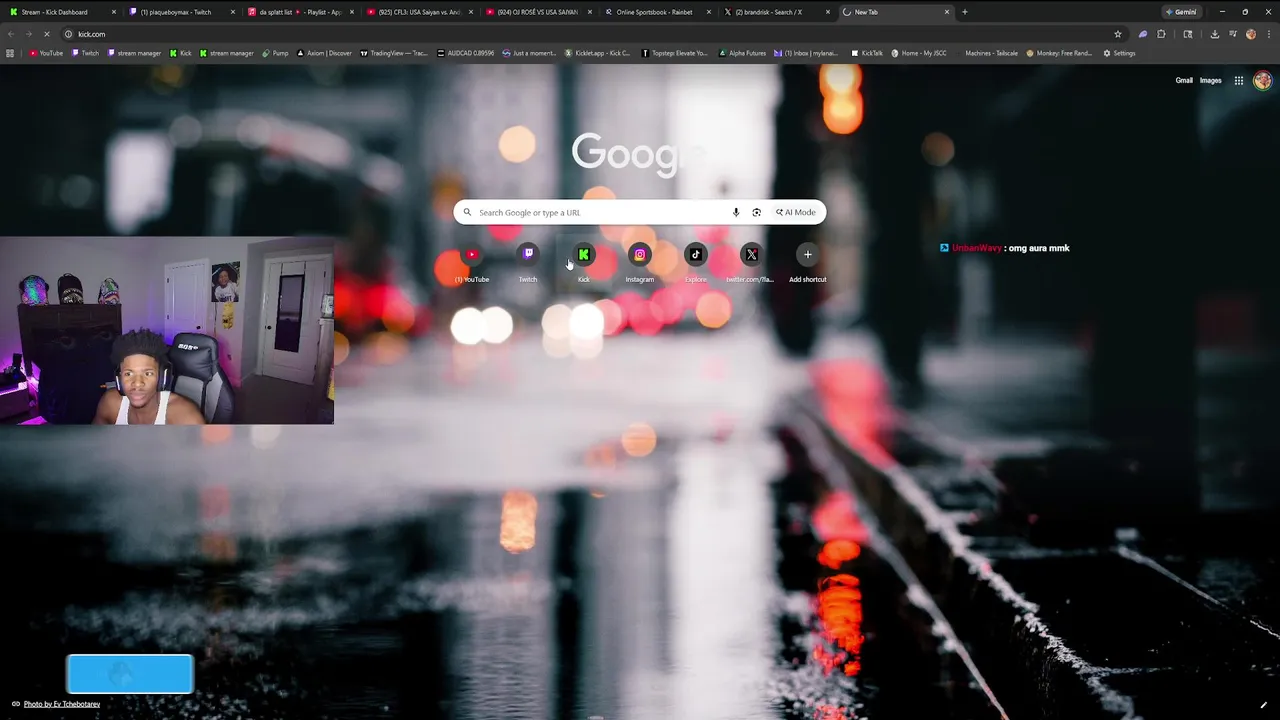This screenshot has height=720, width=1280.
Task: Open Monkey: Free Rand... bookmark
Action: 1058,53
